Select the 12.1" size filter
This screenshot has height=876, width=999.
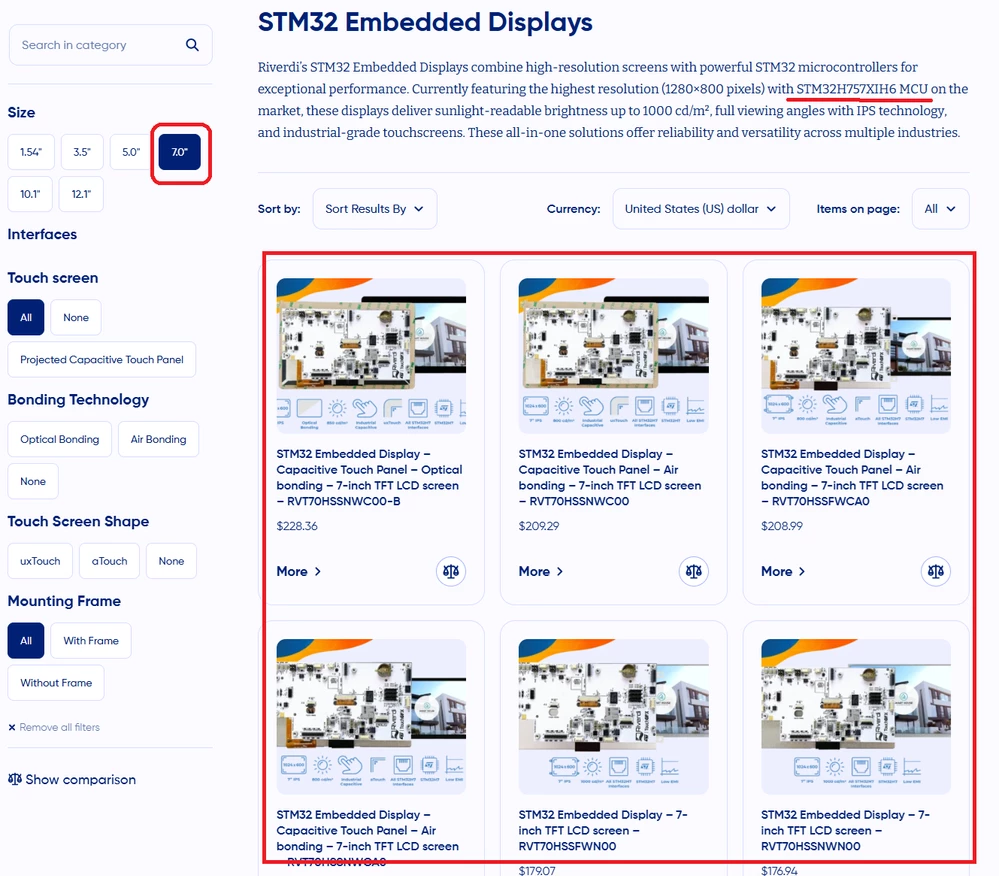[x=81, y=194]
